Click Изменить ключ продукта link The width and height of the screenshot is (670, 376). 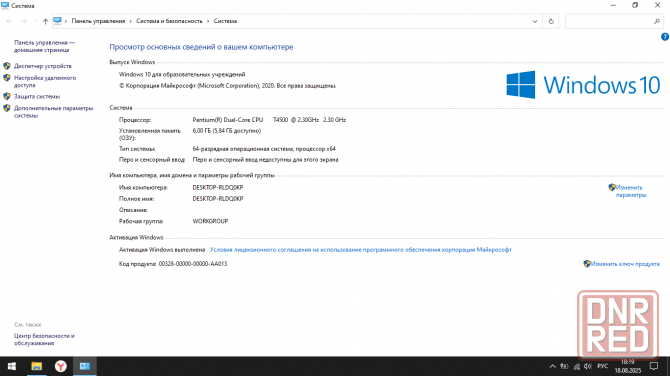(x=625, y=264)
